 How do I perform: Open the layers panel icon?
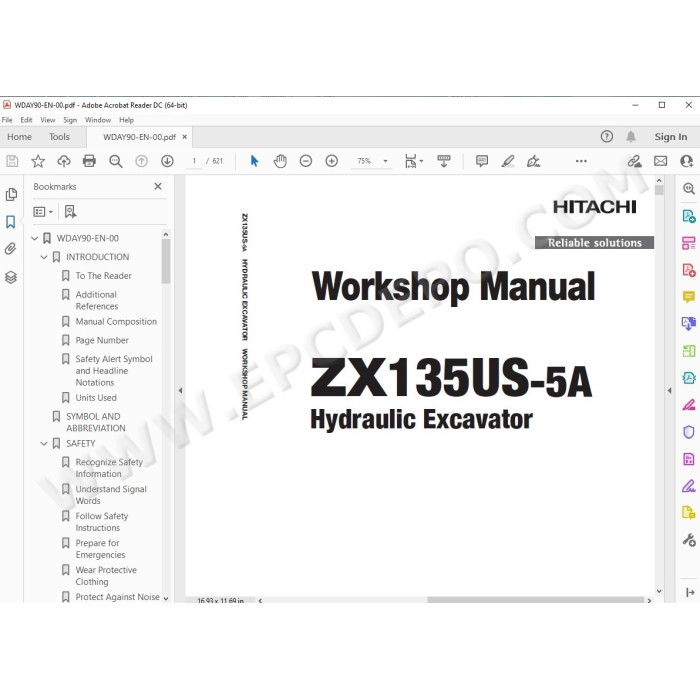[x=11, y=277]
